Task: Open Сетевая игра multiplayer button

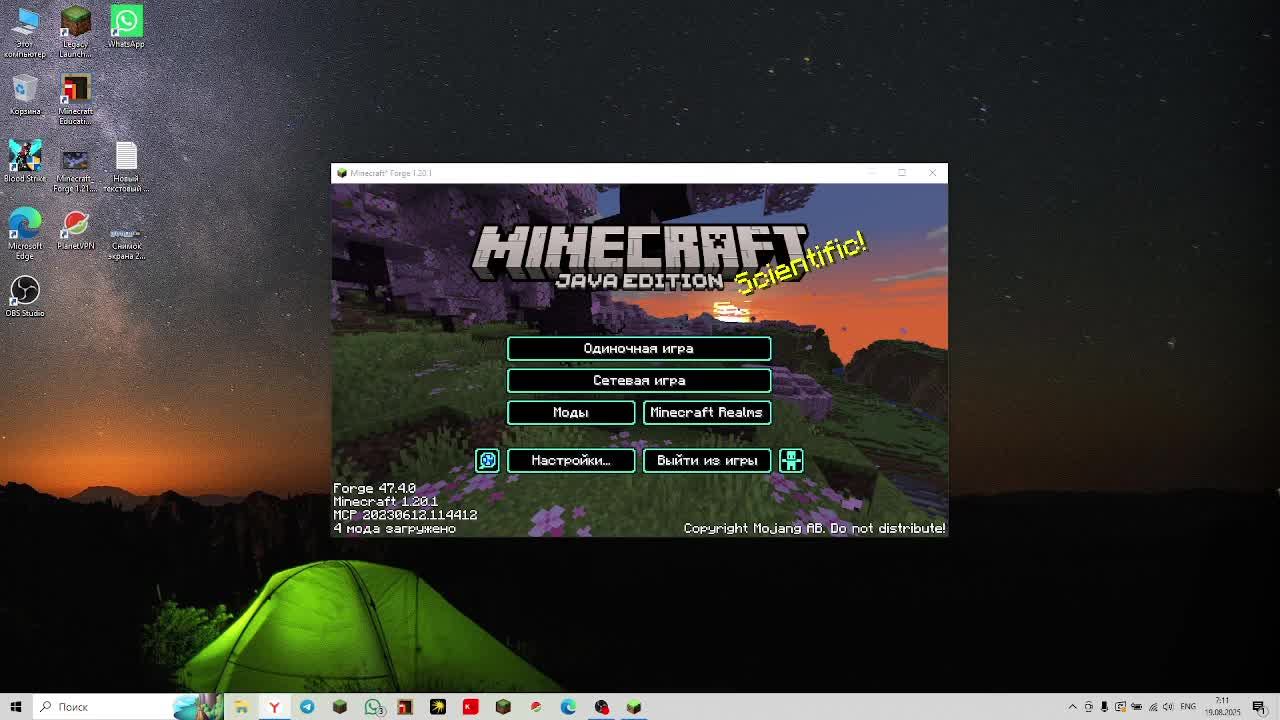Action: 639,380
